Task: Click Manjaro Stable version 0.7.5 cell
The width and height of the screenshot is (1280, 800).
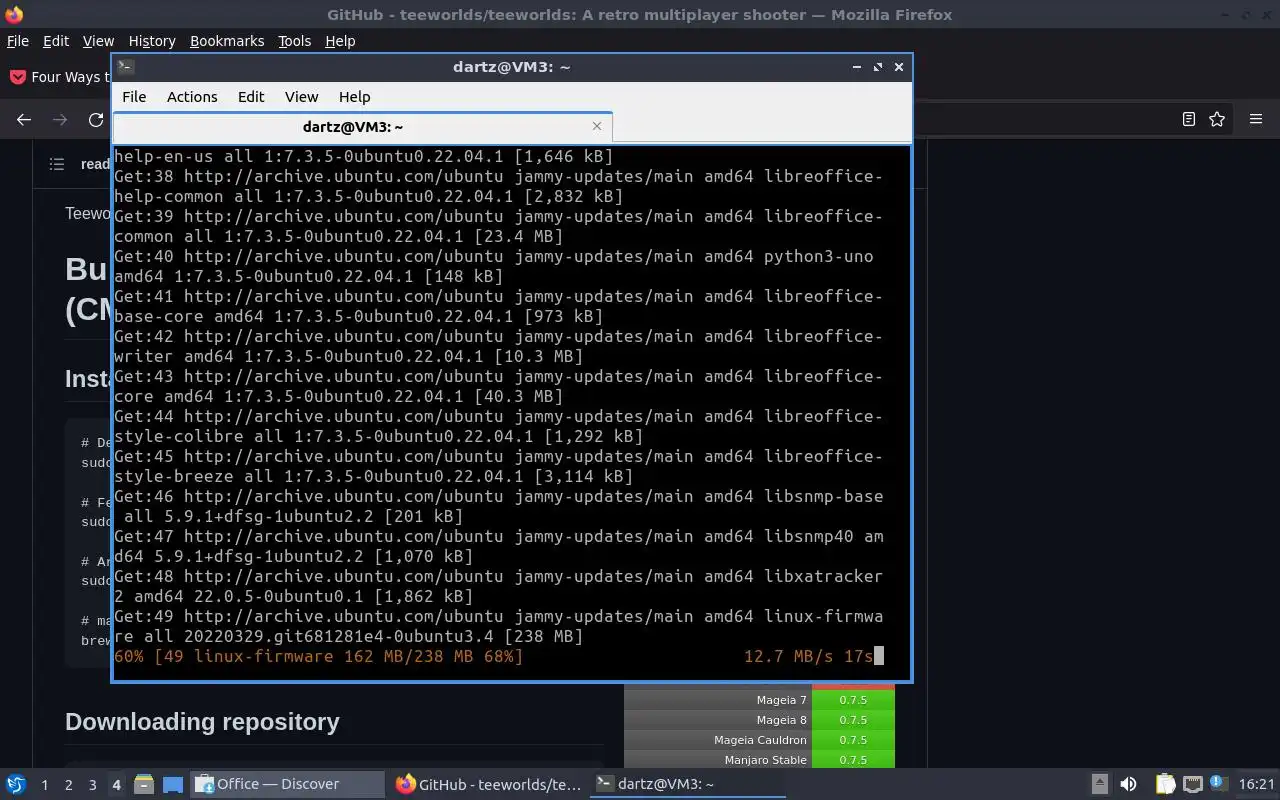Action: point(853,760)
